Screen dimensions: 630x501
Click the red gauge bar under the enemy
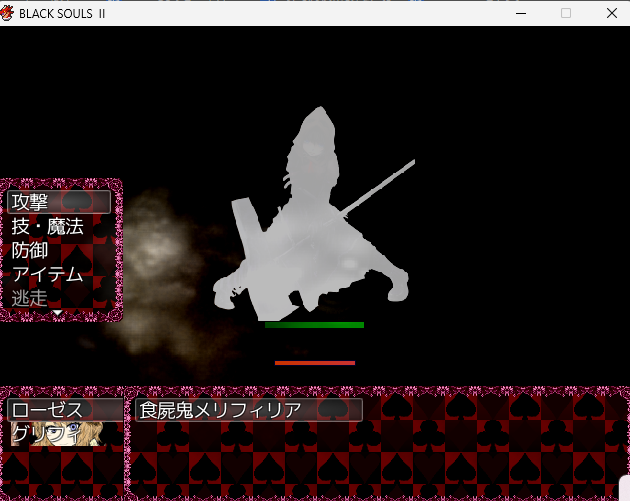point(315,363)
